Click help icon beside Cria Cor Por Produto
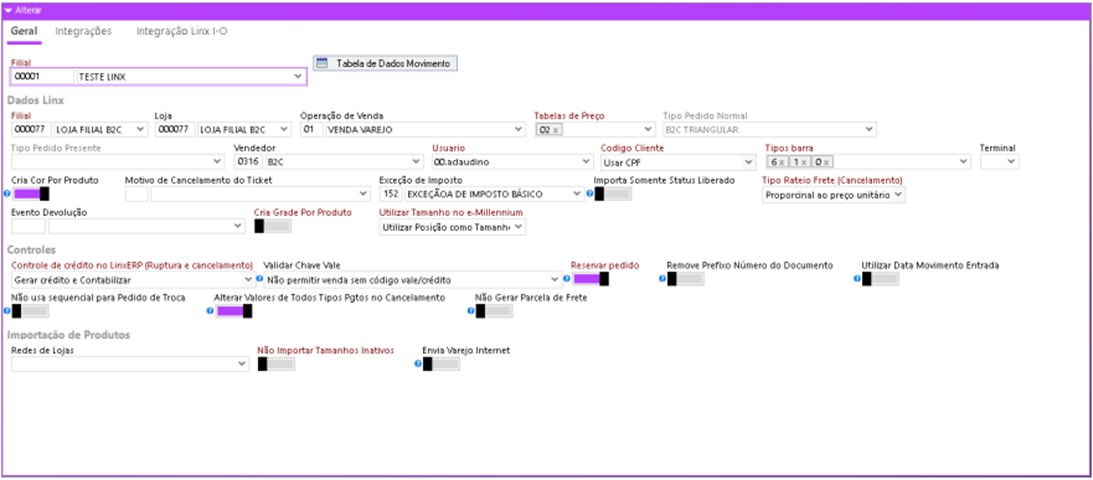 tap(7, 194)
